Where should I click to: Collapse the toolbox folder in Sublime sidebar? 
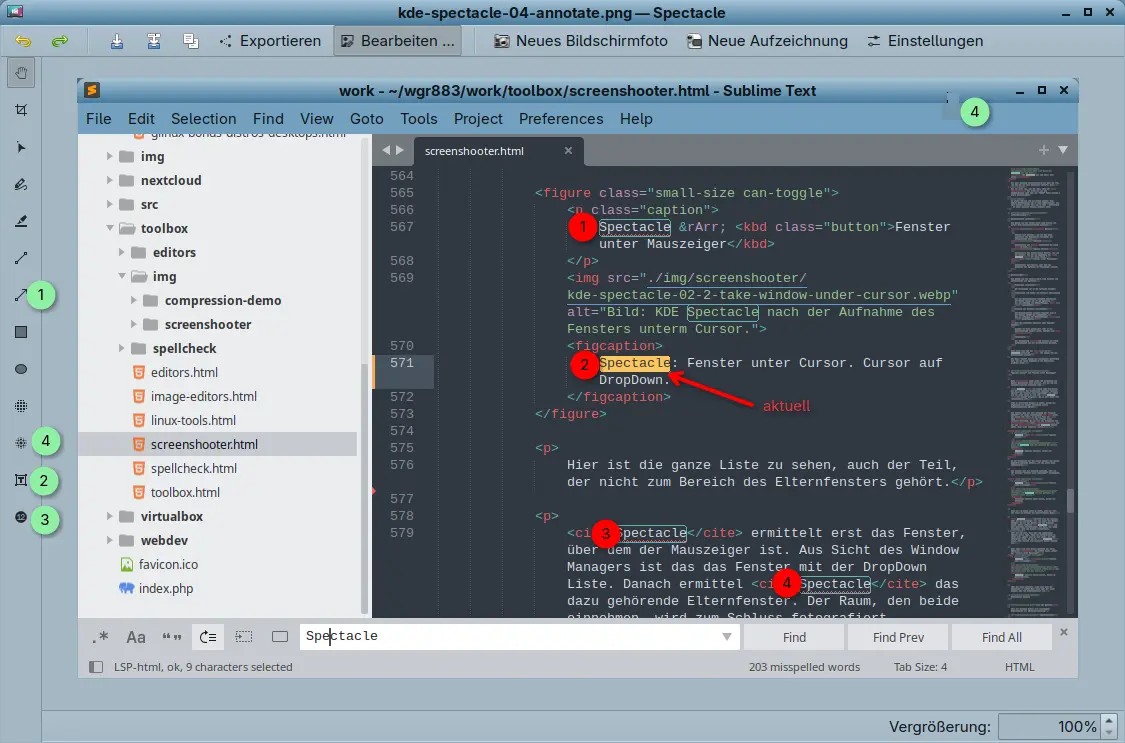[110, 228]
